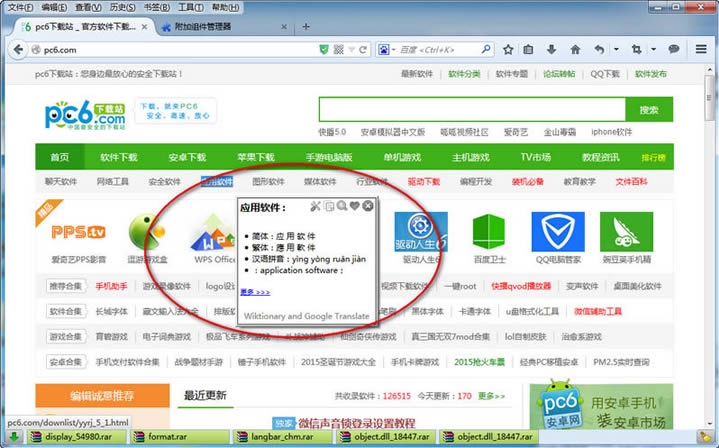Expand the dropdown next to crop icon
The height and width of the screenshot is (448, 719).
click(x=653, y=49)
